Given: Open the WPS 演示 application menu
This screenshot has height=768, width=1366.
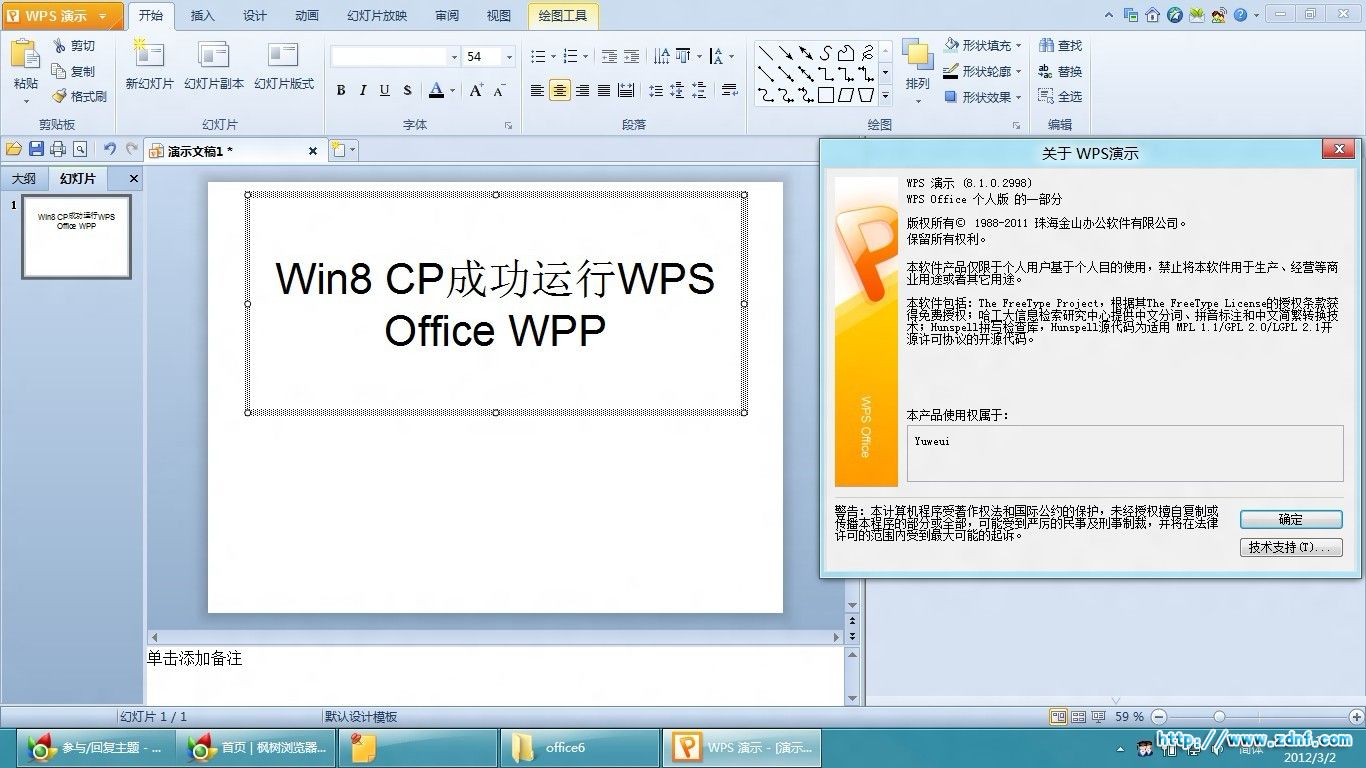Looking at the screenshot, I should (x=62, y=16).
